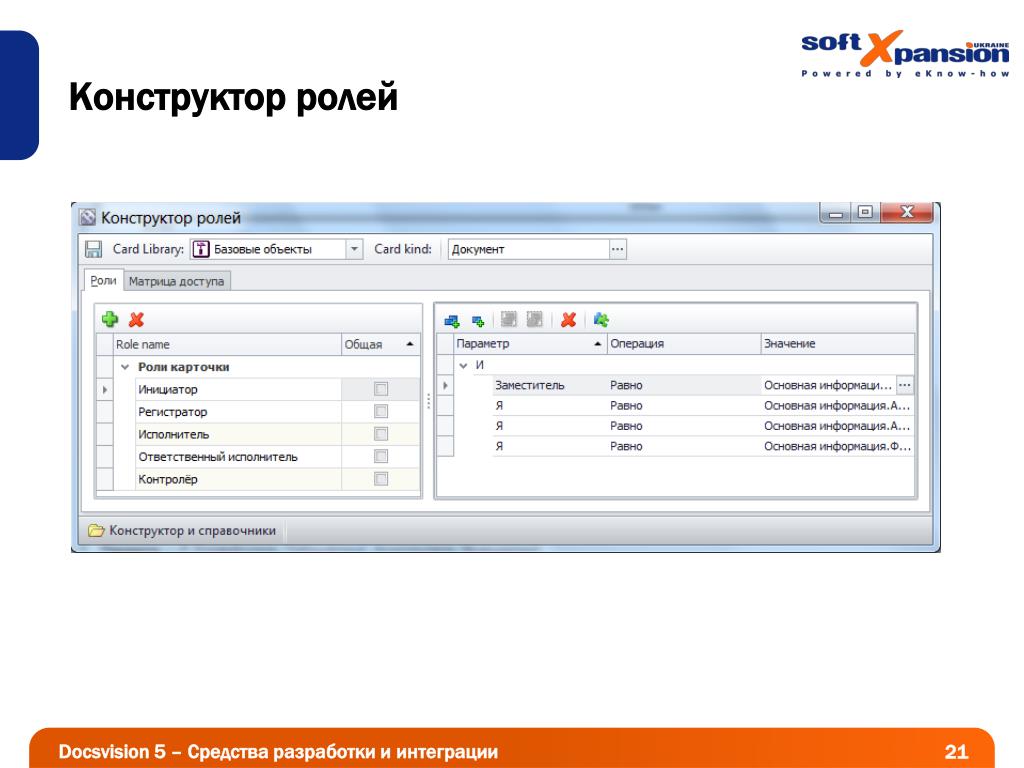Screen dimensions: 1024x768
Task: Close the Конструктор ролей window
Action: [x=906, y=212]
